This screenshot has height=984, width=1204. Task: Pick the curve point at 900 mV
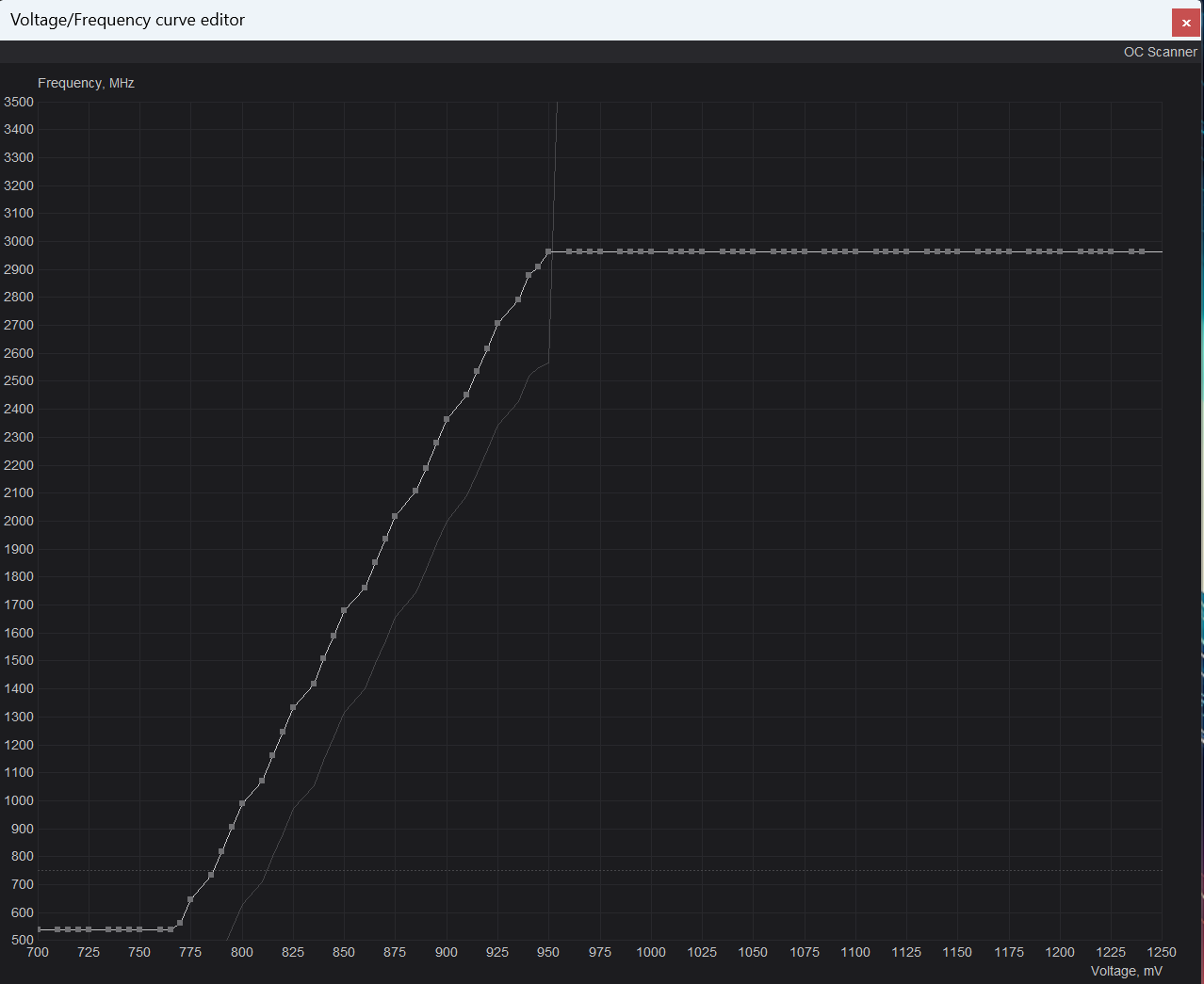447,420
